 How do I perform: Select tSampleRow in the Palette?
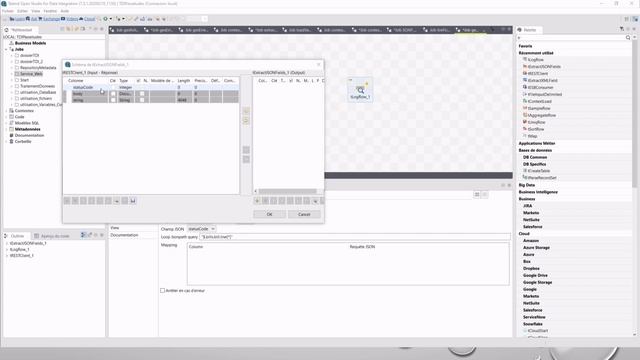[539, 108]
